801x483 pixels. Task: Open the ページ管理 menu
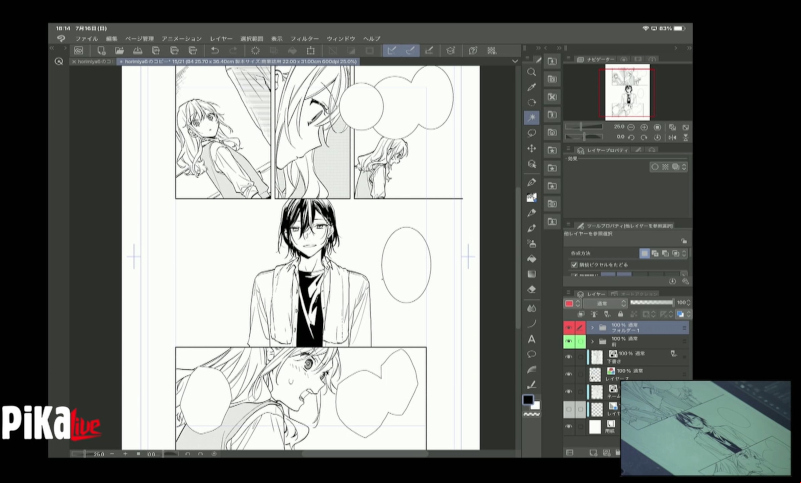click(x=139, y=38)
